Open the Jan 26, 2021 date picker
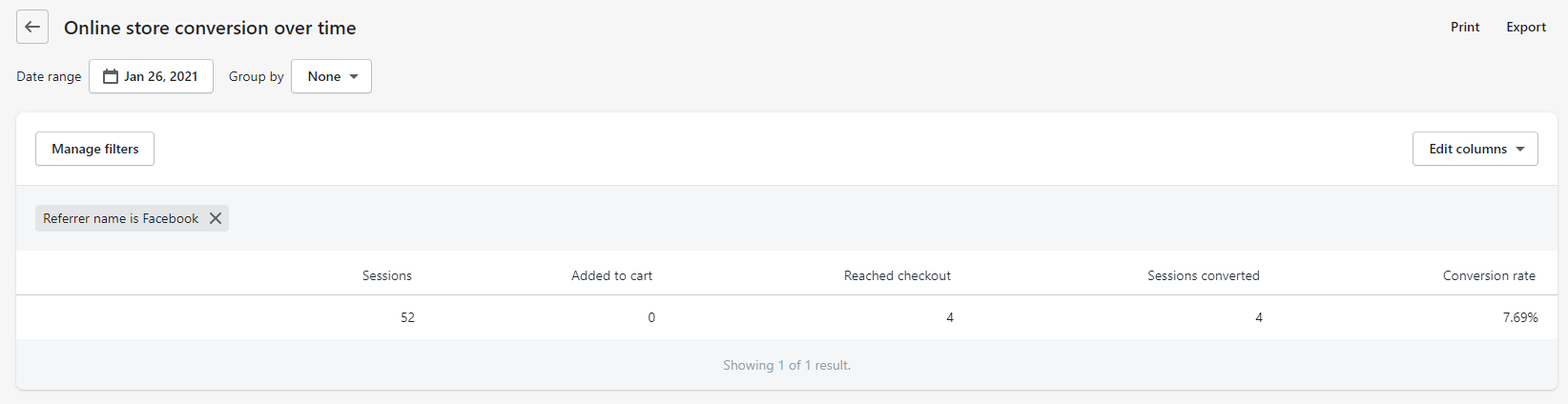The image size is (1568, 404). click(151, 76)
